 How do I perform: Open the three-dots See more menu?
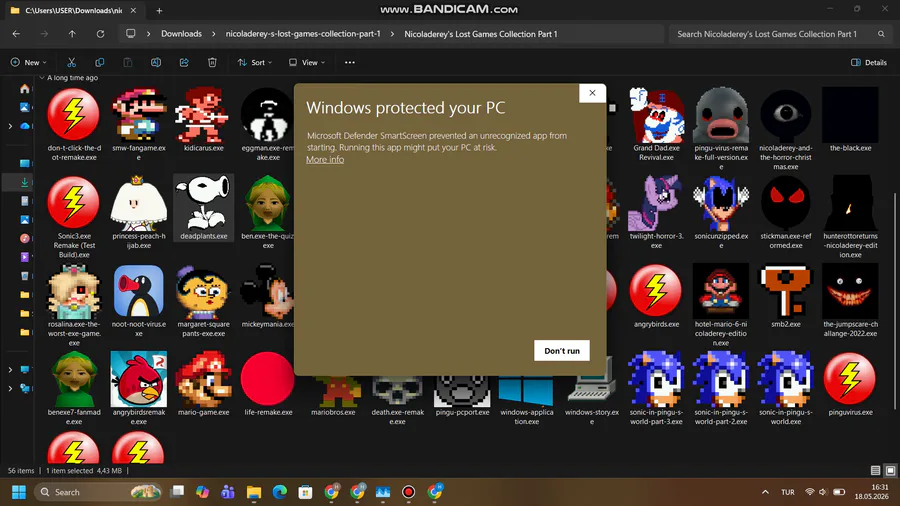350,63
